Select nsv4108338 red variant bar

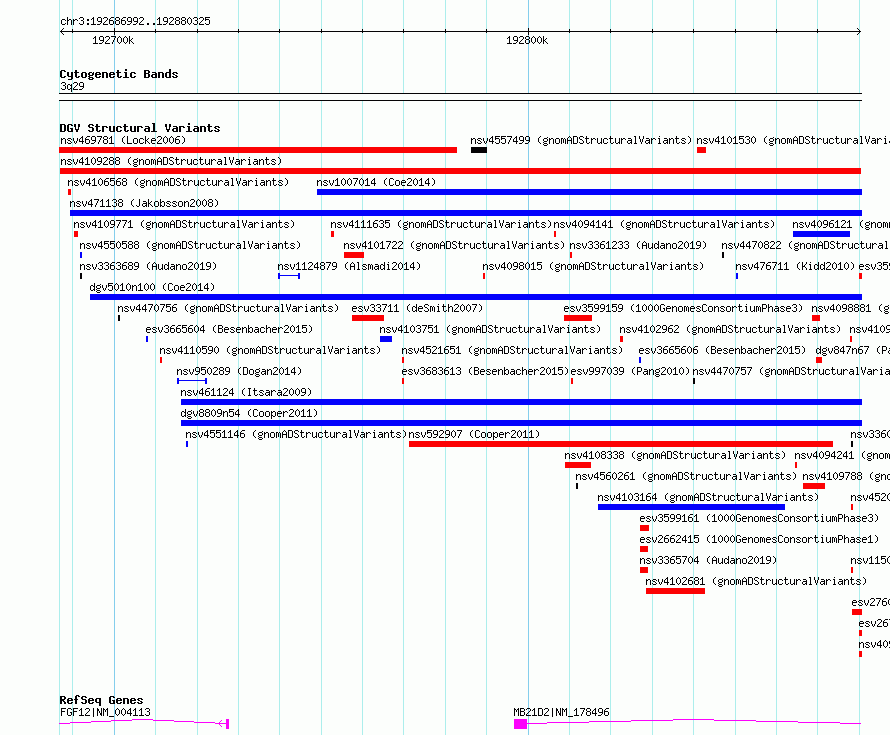point(578,465)
